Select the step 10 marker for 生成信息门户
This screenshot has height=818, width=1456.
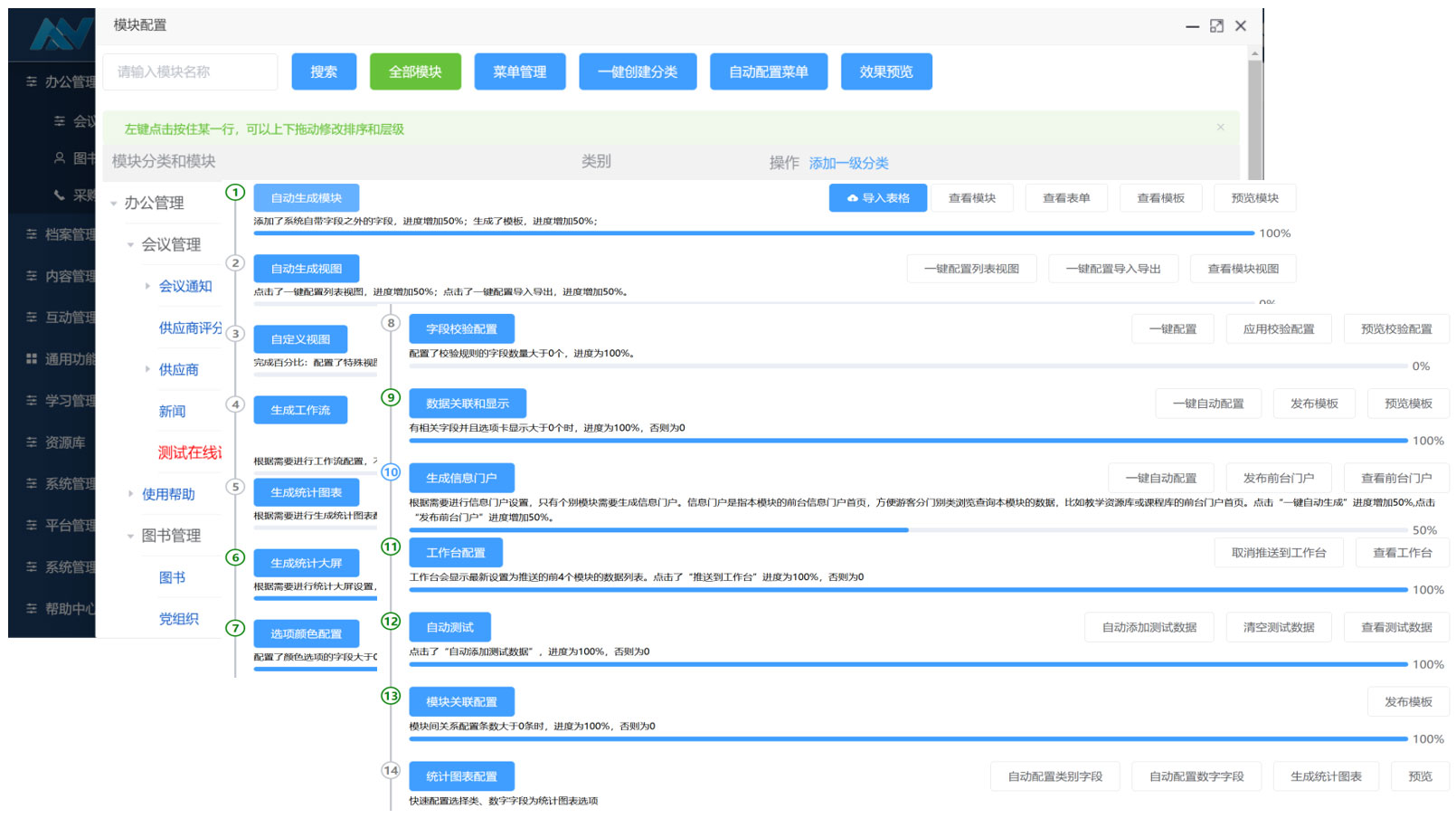[391, 471]
